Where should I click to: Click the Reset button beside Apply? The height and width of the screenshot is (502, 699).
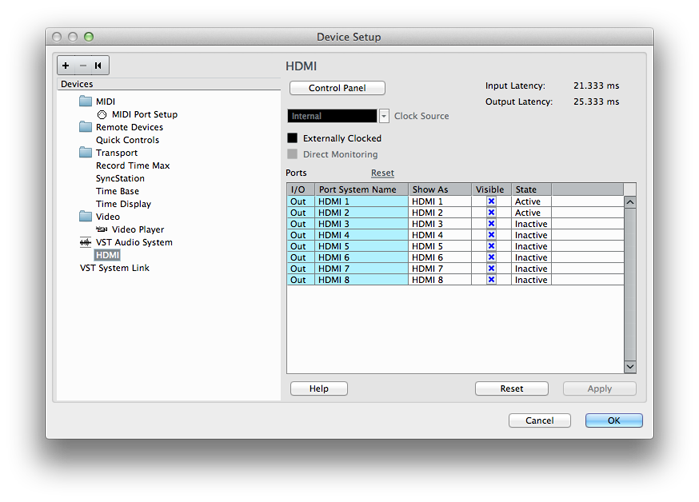[512, 389]
